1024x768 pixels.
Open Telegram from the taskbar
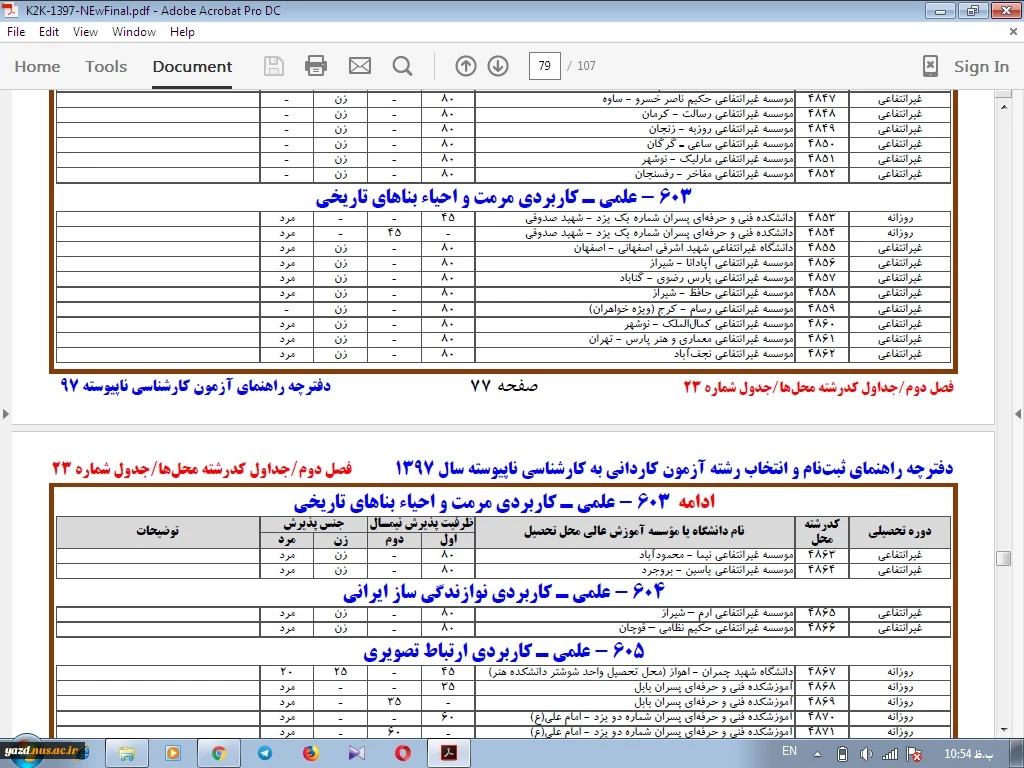[x=264, y=753]
